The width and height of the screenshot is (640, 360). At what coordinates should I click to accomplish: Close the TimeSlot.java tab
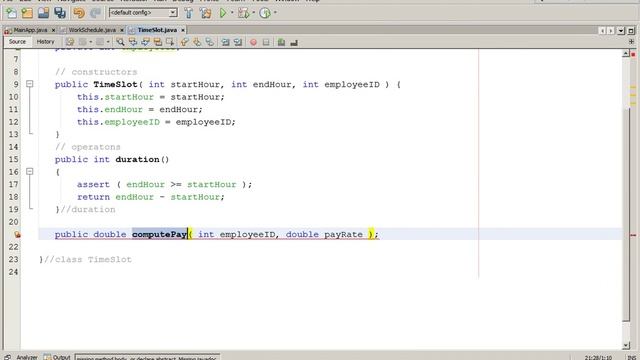(183, 30)
